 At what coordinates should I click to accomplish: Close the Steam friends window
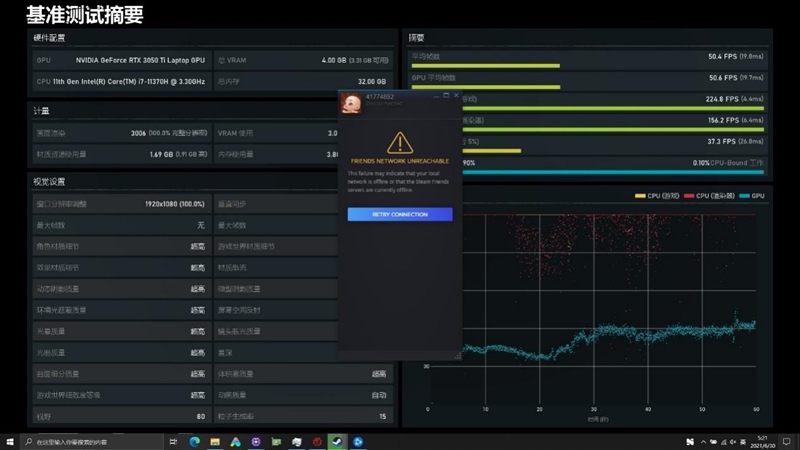coord(457,95)
